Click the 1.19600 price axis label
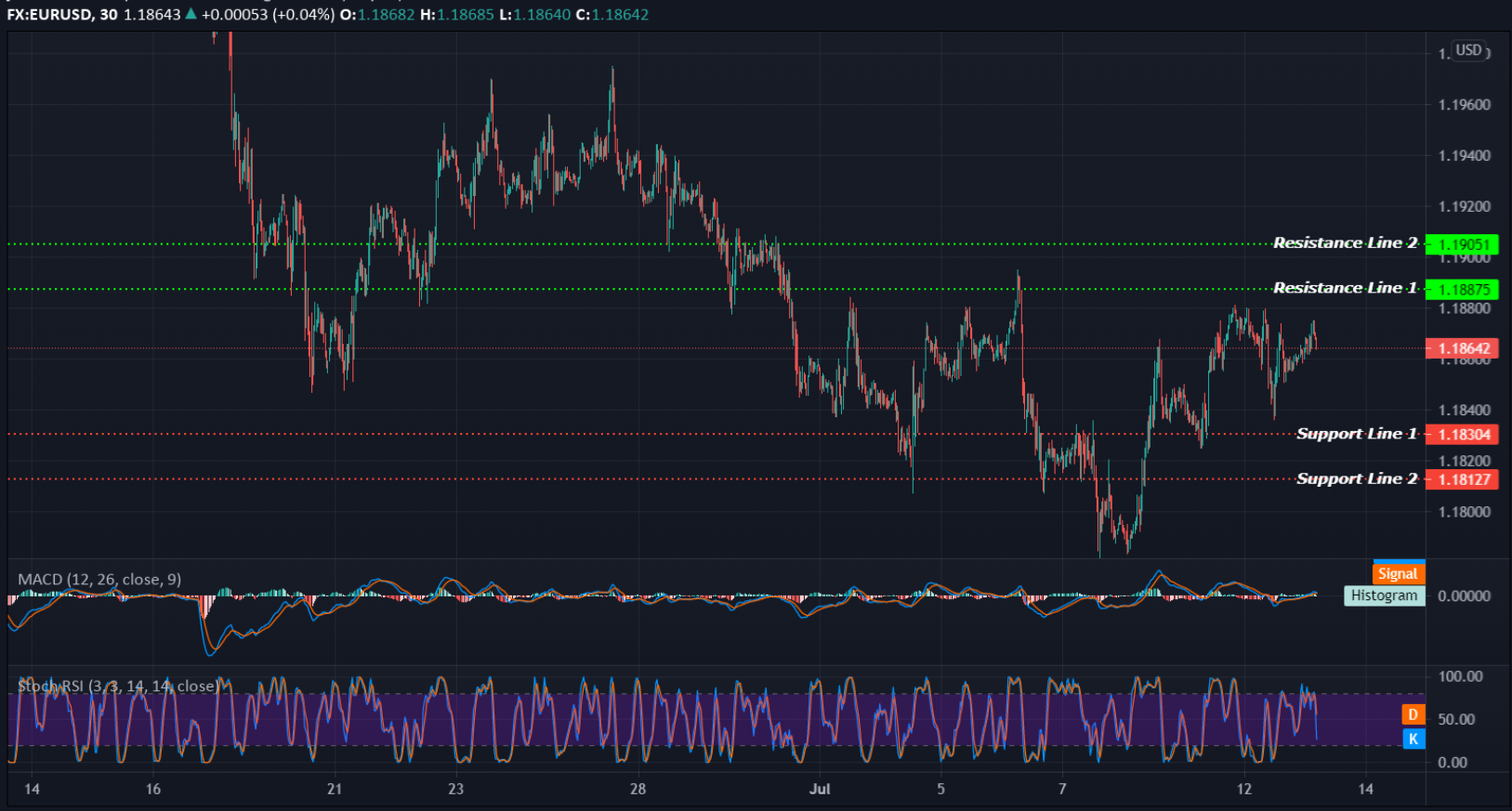This screenshot has height=811, width=1512. click(1465, 105)
